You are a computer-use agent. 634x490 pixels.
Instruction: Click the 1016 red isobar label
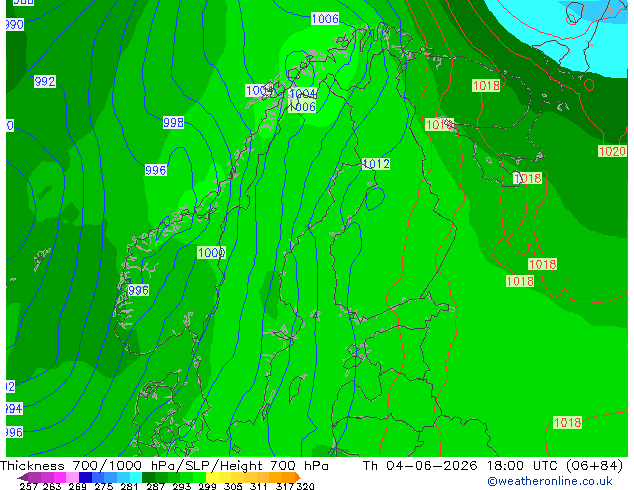coord(440,125)
